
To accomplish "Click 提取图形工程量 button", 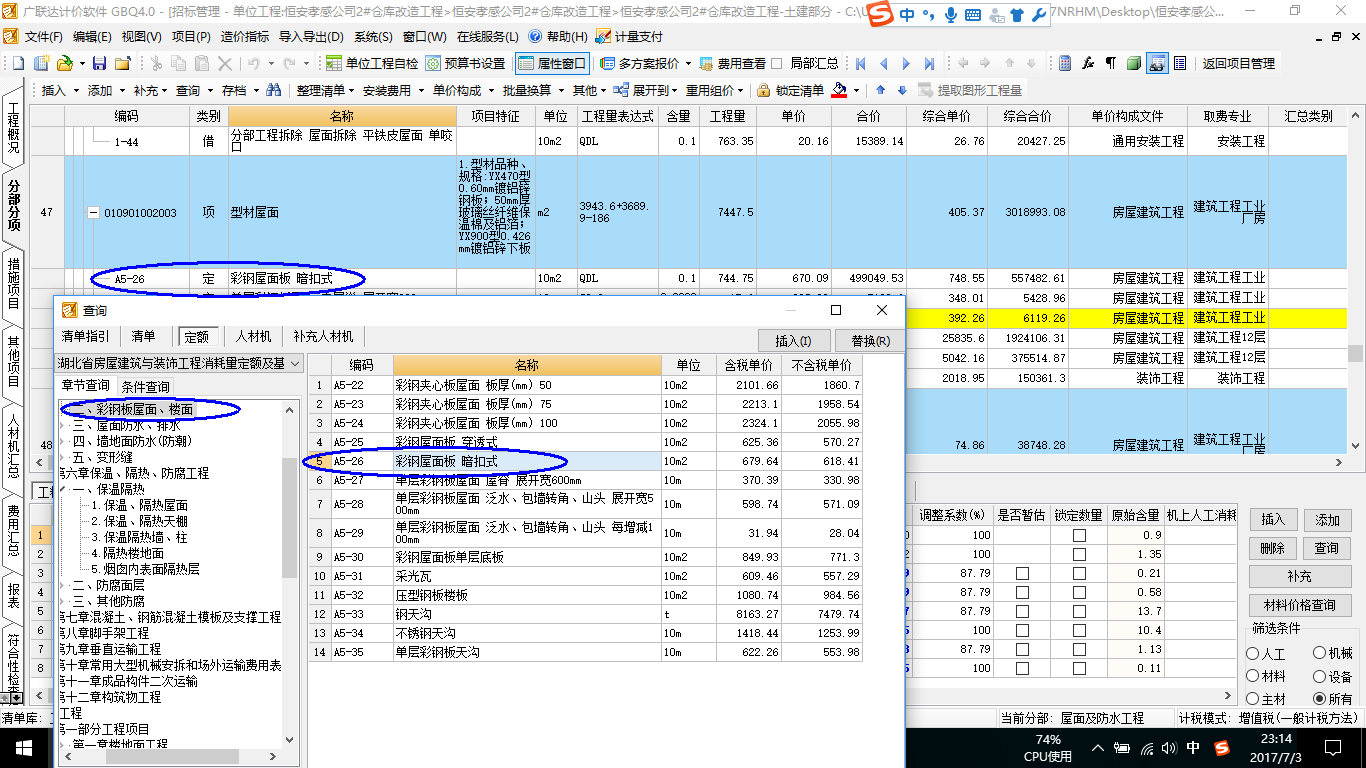I will (970, 90).
